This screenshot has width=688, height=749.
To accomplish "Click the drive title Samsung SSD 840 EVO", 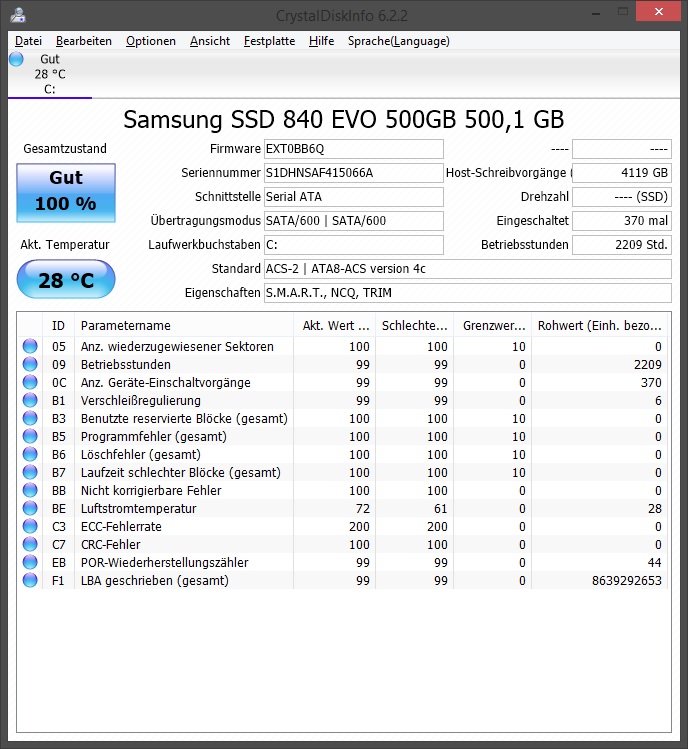I will point(344,119).
